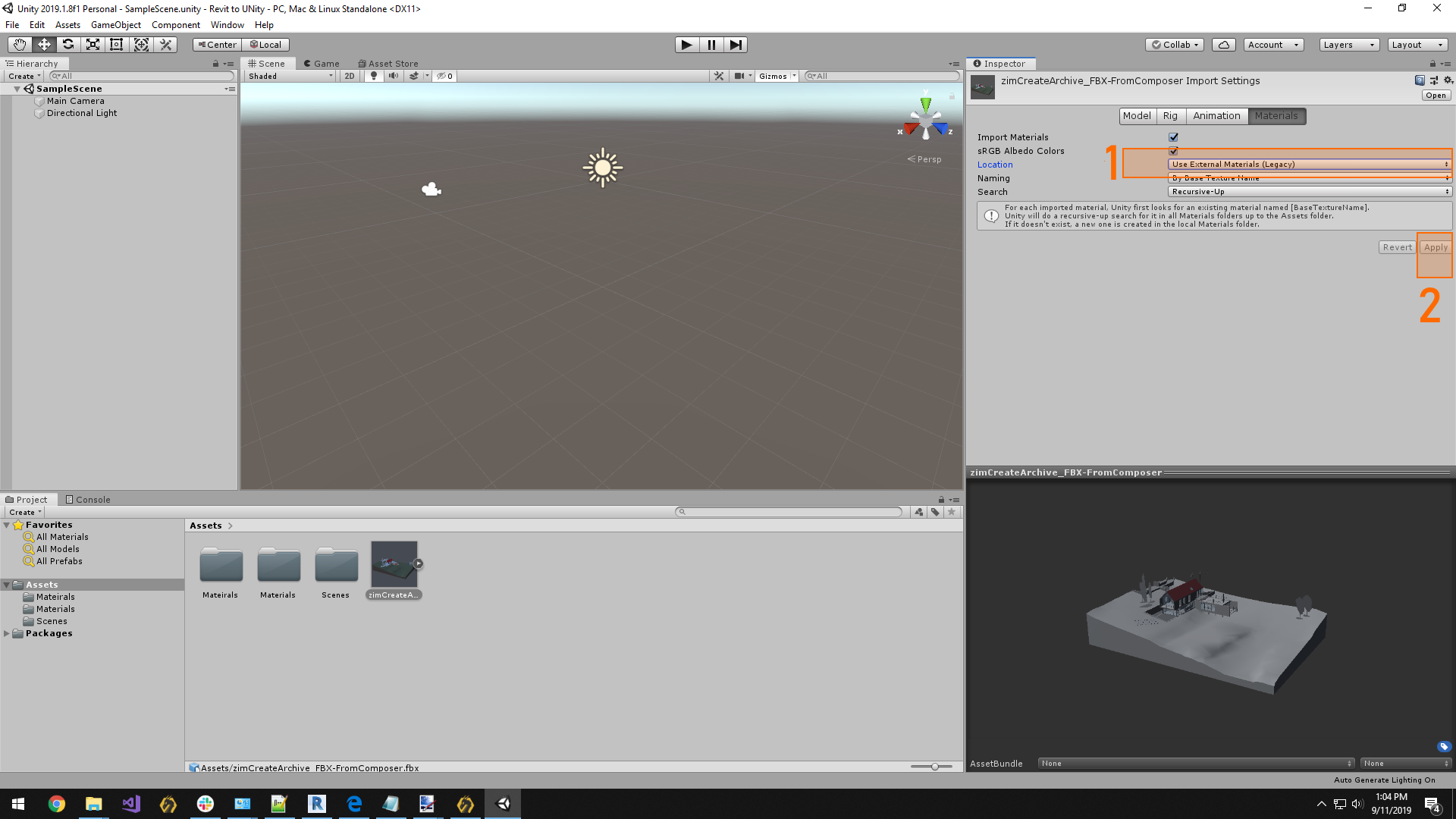Screen dimensions: 1456x819
Task: Open the GameObject menu
Action: point(115,24)
